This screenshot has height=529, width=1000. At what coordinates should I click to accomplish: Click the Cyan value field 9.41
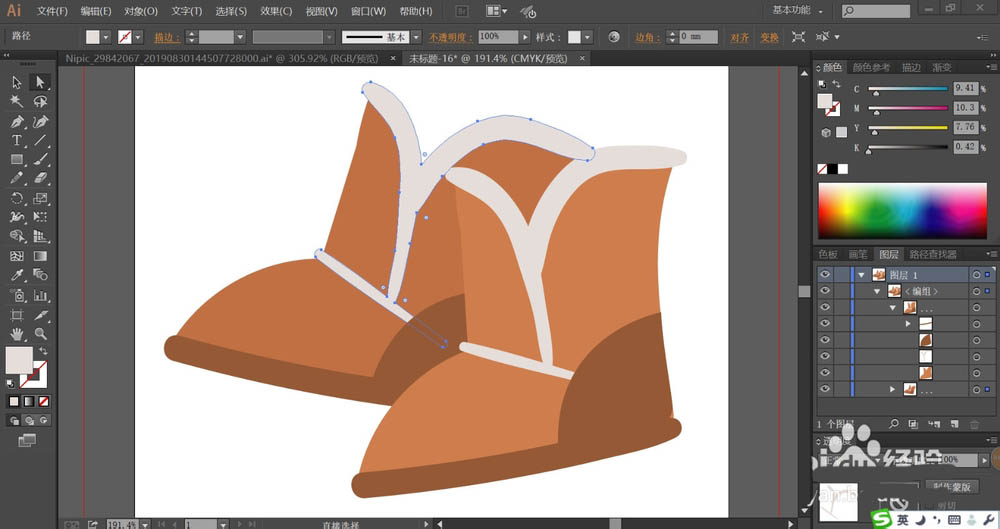(x=965, y=88)
